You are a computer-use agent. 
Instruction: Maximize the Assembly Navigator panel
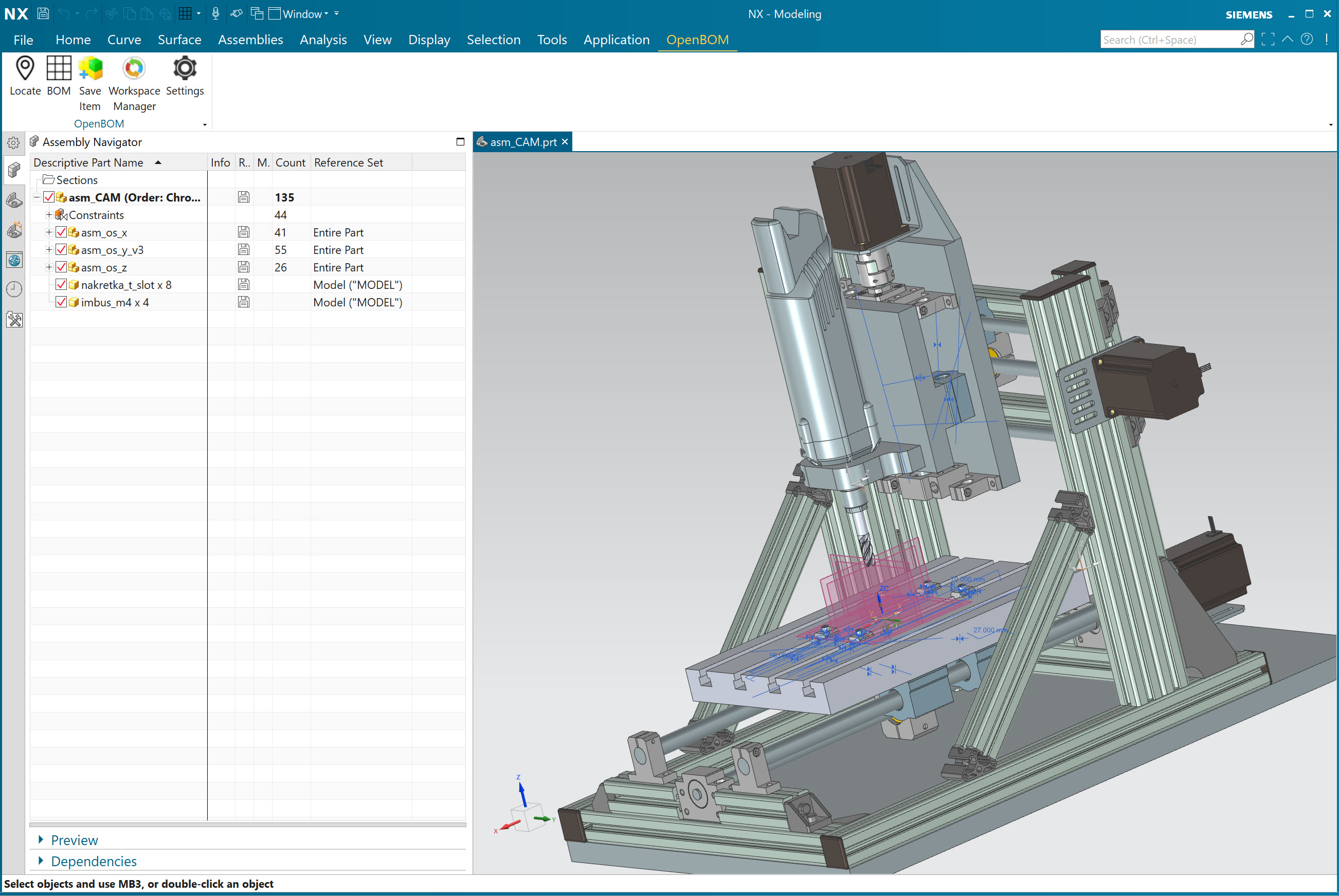click(x=460, y=142)
